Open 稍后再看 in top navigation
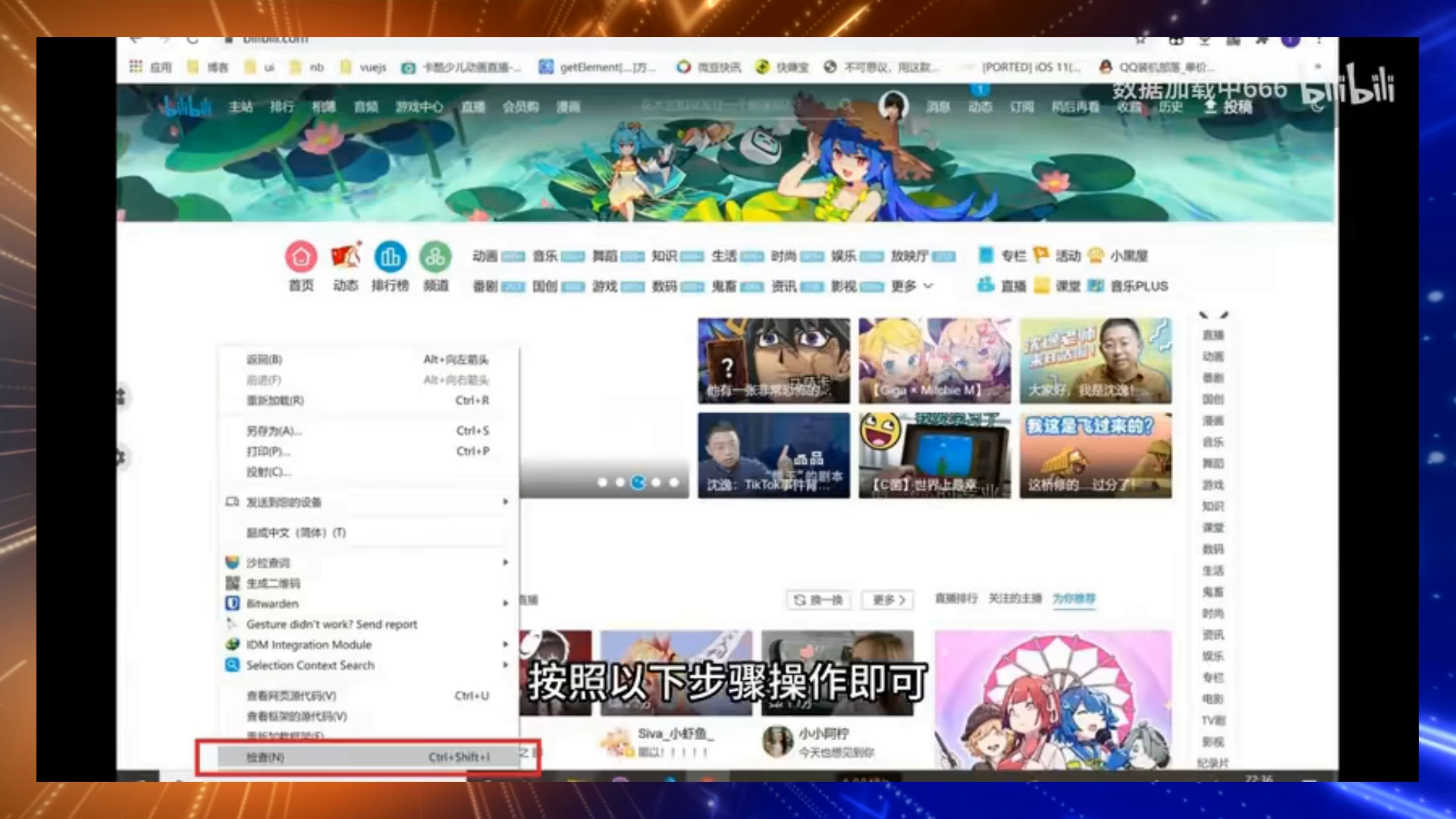 [x=1075, y=107]
